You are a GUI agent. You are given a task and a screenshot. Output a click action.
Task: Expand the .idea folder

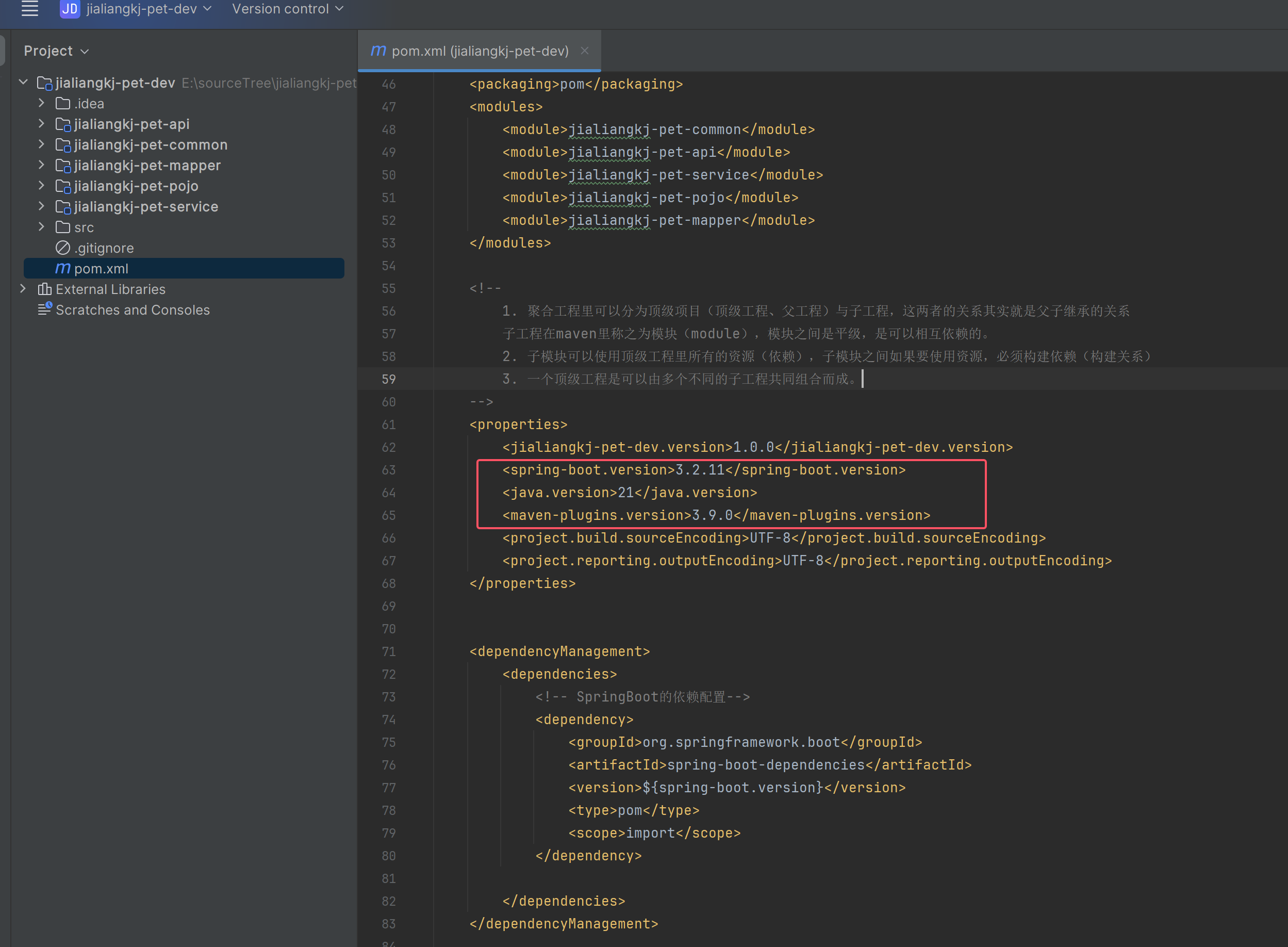41,103
